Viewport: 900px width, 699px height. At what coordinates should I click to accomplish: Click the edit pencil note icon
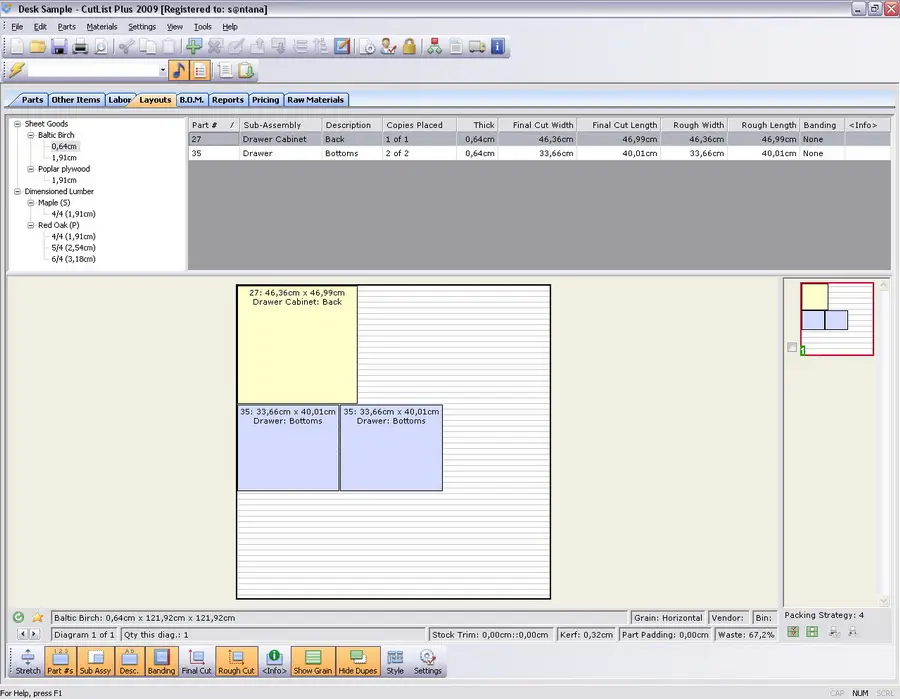pos(342,46)
